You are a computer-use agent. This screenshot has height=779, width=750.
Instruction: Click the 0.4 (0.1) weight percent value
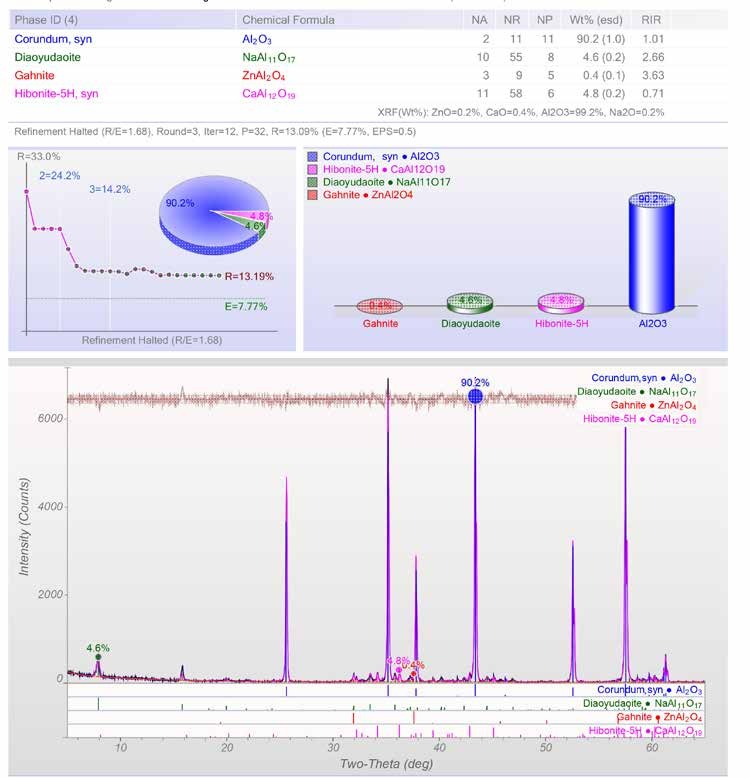[x=603, y=76]
